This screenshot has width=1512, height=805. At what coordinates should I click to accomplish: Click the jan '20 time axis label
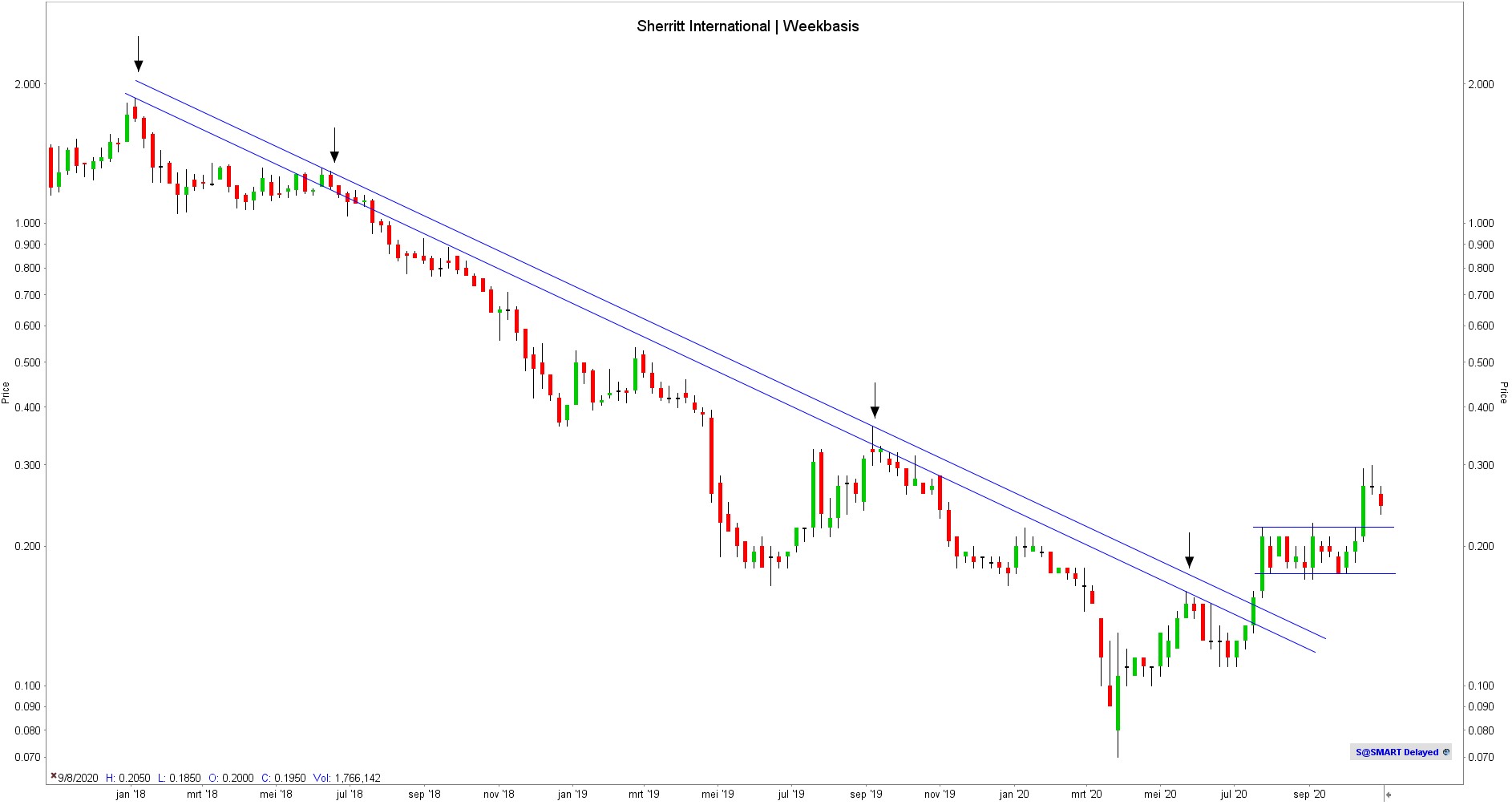[x=1014, y=795]
